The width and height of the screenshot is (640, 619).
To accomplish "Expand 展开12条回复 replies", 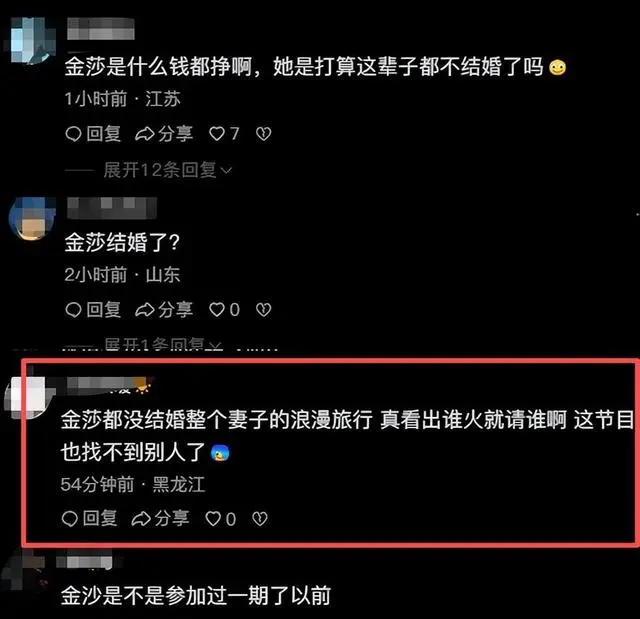I will [167, 170].
